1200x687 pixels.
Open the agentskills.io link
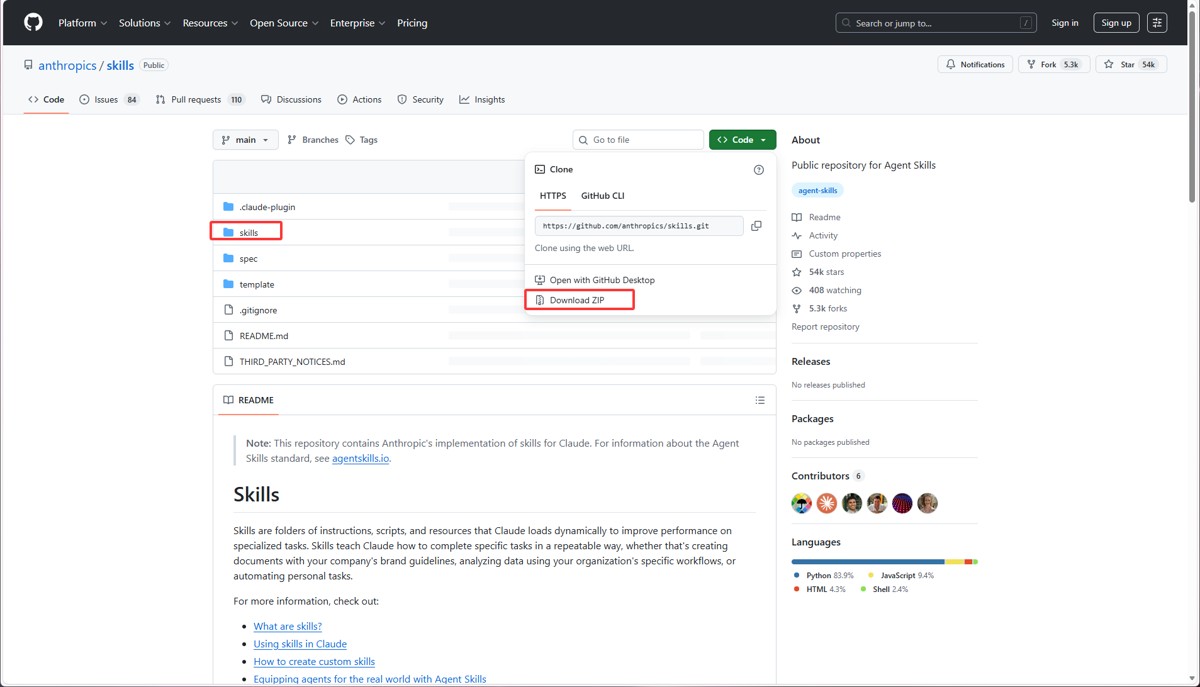point(360,458)
